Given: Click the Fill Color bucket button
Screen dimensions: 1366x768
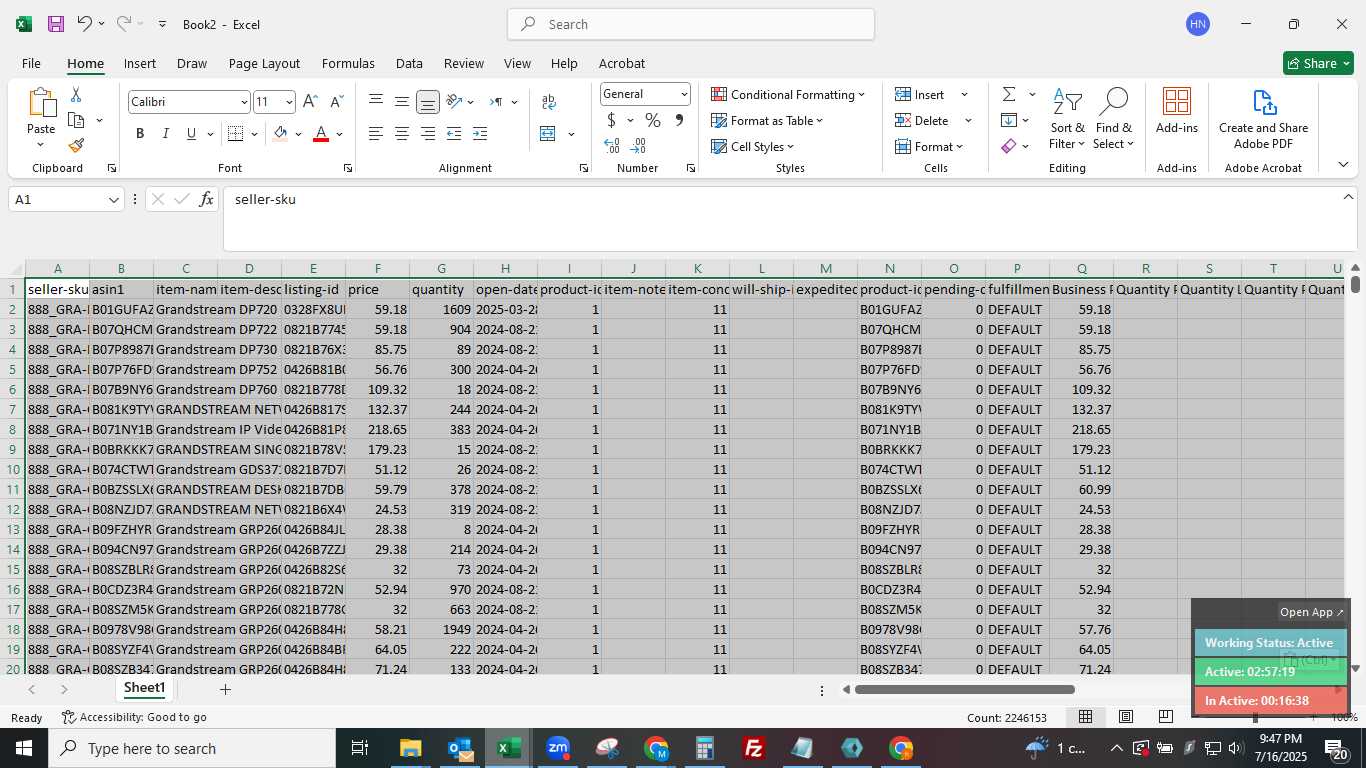Looking at the screenshot, I should (280, 133).
